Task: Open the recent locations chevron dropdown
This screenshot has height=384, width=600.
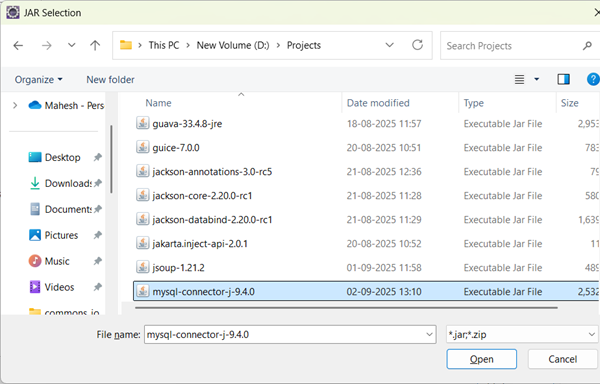Action: [72, 45]
